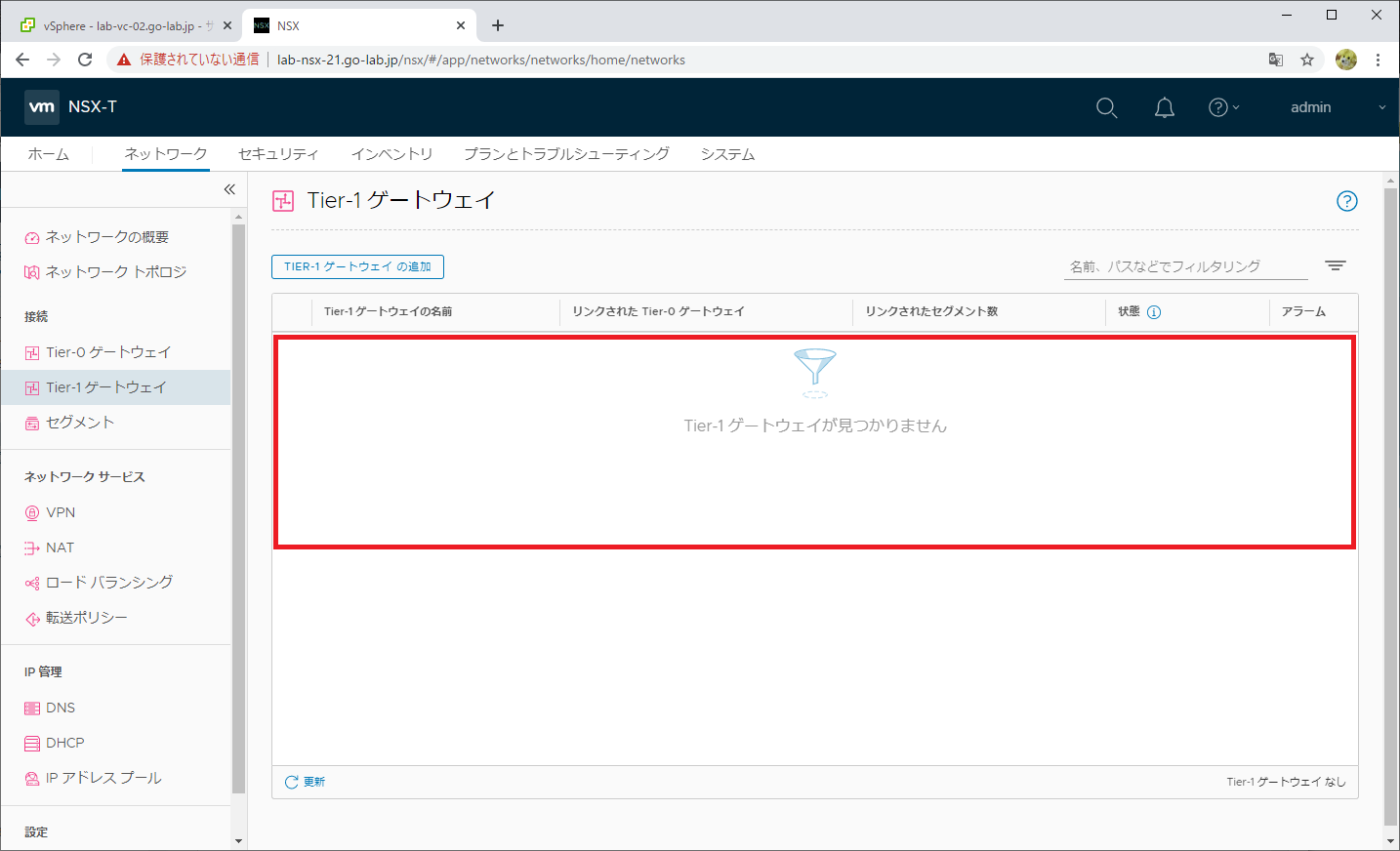The height and width of the screenshot is (851, 1400).
Task: Open the システム tab
Action: (727, 154)
